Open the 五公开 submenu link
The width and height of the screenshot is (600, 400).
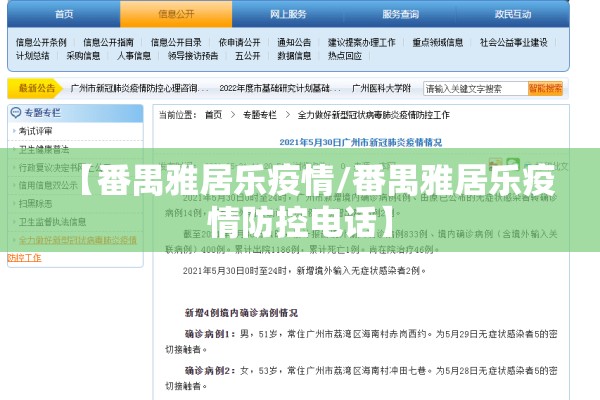tap(248, 56)
